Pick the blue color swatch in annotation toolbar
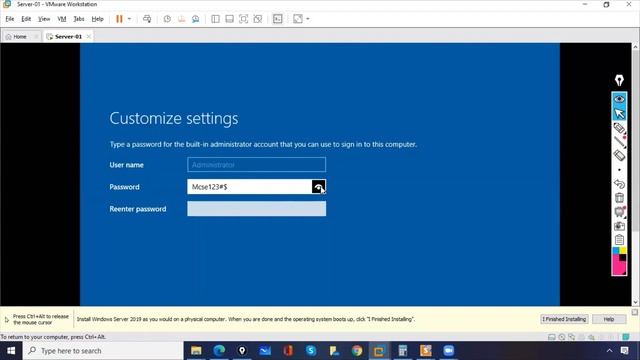The width and height of the screenshot is (640, 360). pos(616,250)
